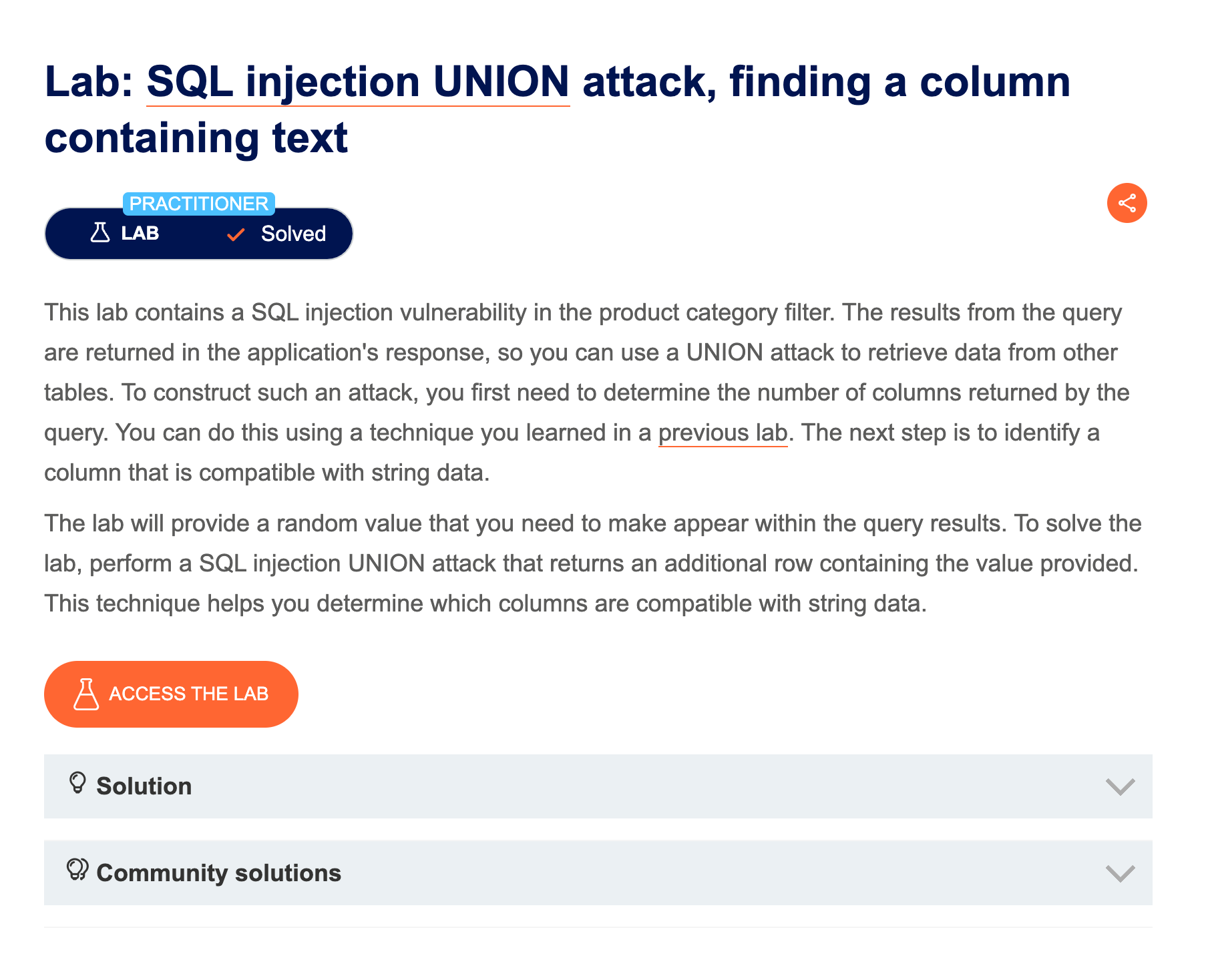1206x980 pixels.
Task: Open the Solution section header
Action: [x=144, y=786]
